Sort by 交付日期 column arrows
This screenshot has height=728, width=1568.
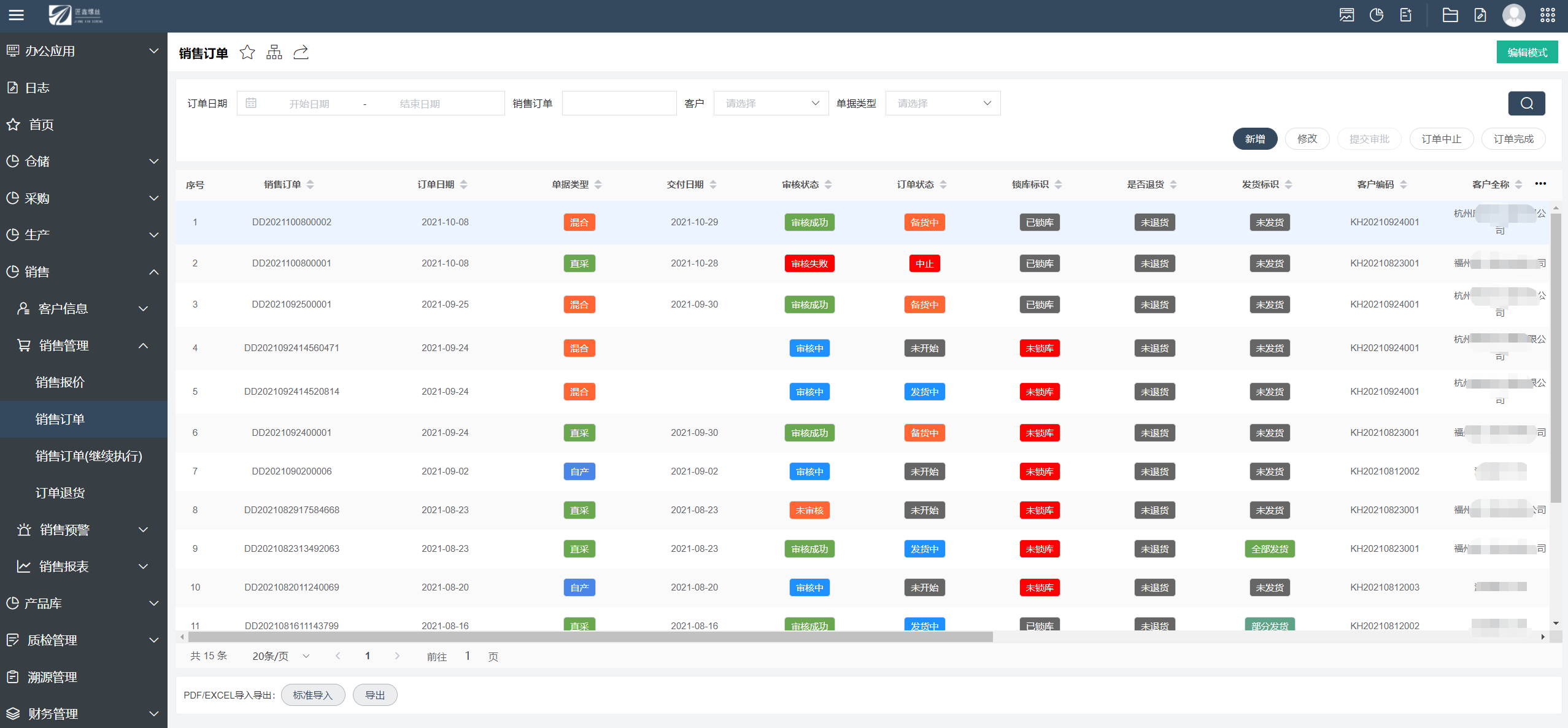coord(713,184)
